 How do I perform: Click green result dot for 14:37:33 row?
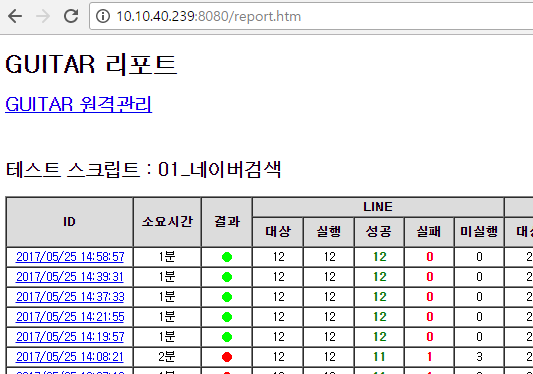tap(227, 297)
